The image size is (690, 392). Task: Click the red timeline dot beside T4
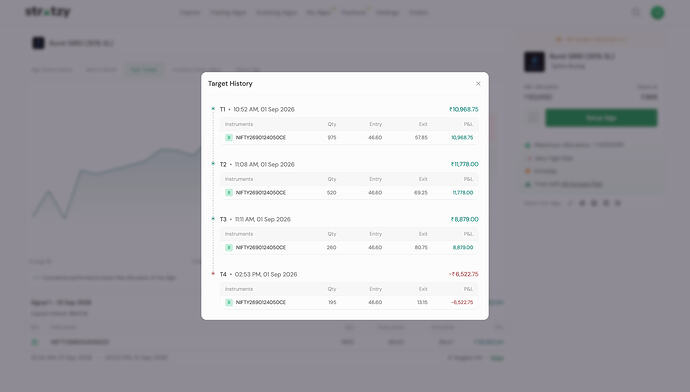click(x=213, y=274)
